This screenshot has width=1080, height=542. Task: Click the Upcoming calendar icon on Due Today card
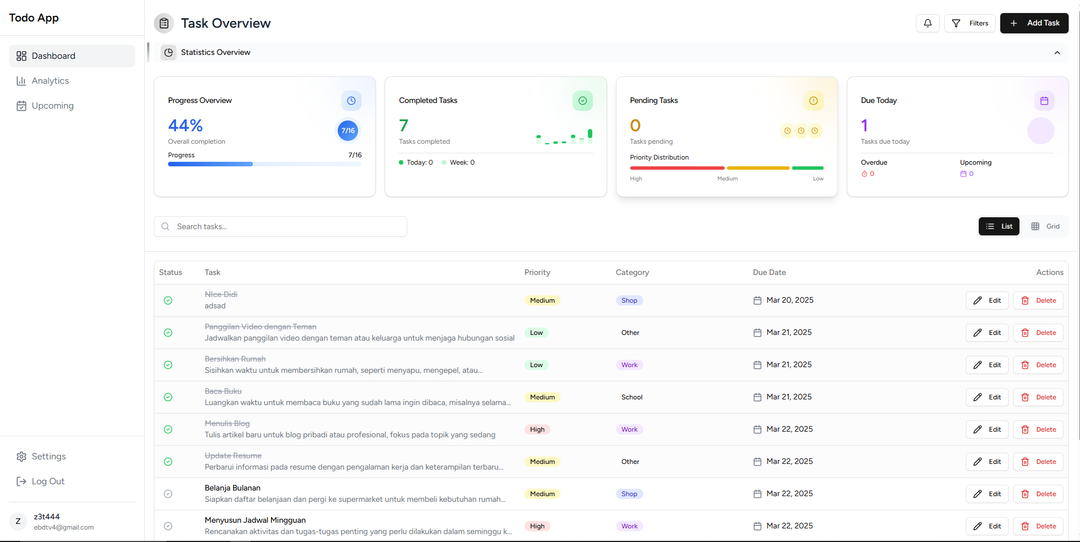pos(964,174)
